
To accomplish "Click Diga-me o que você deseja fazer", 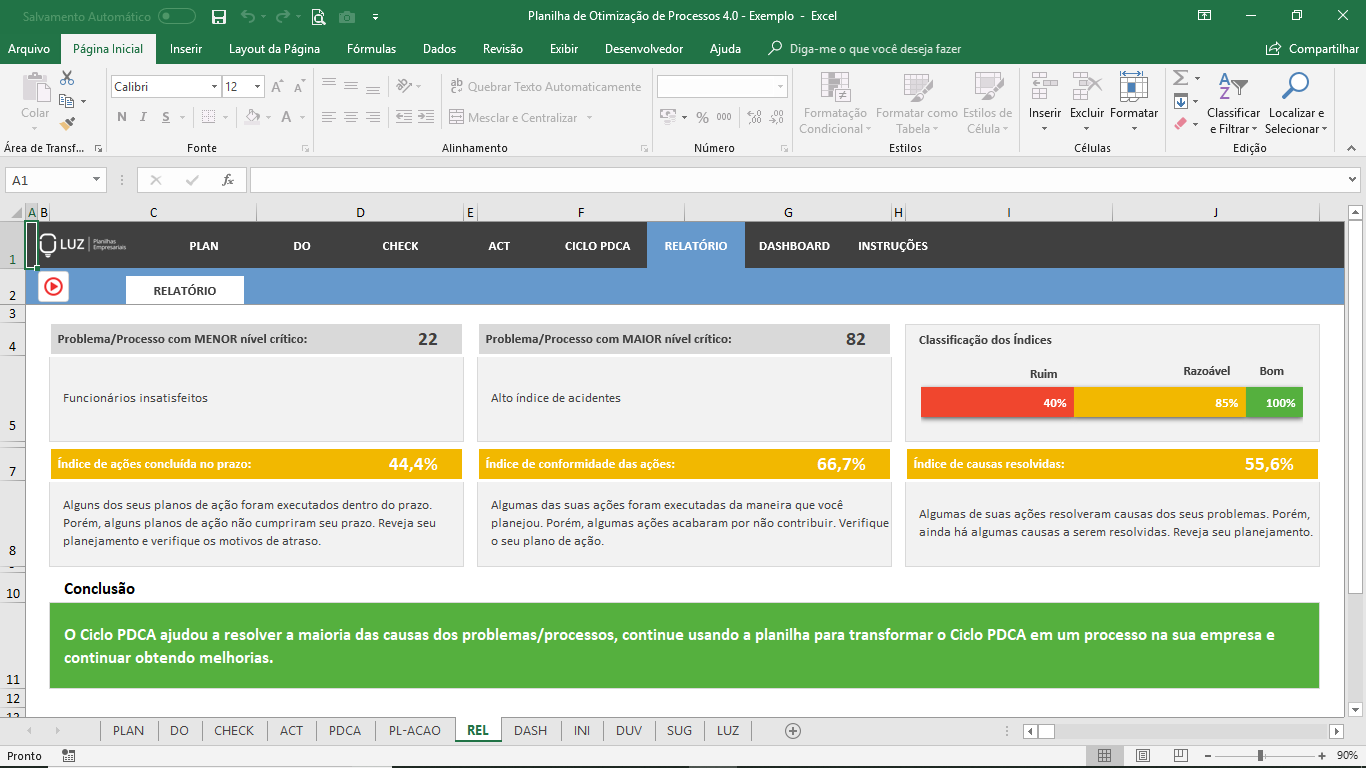I will point(865,49).
